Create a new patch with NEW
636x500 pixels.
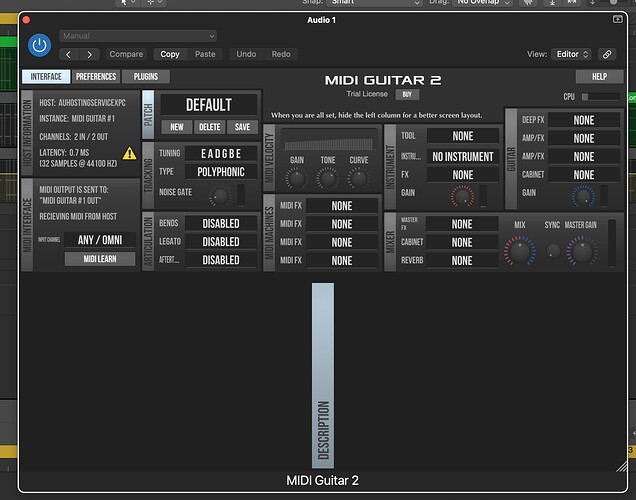(x=176, y=127)
